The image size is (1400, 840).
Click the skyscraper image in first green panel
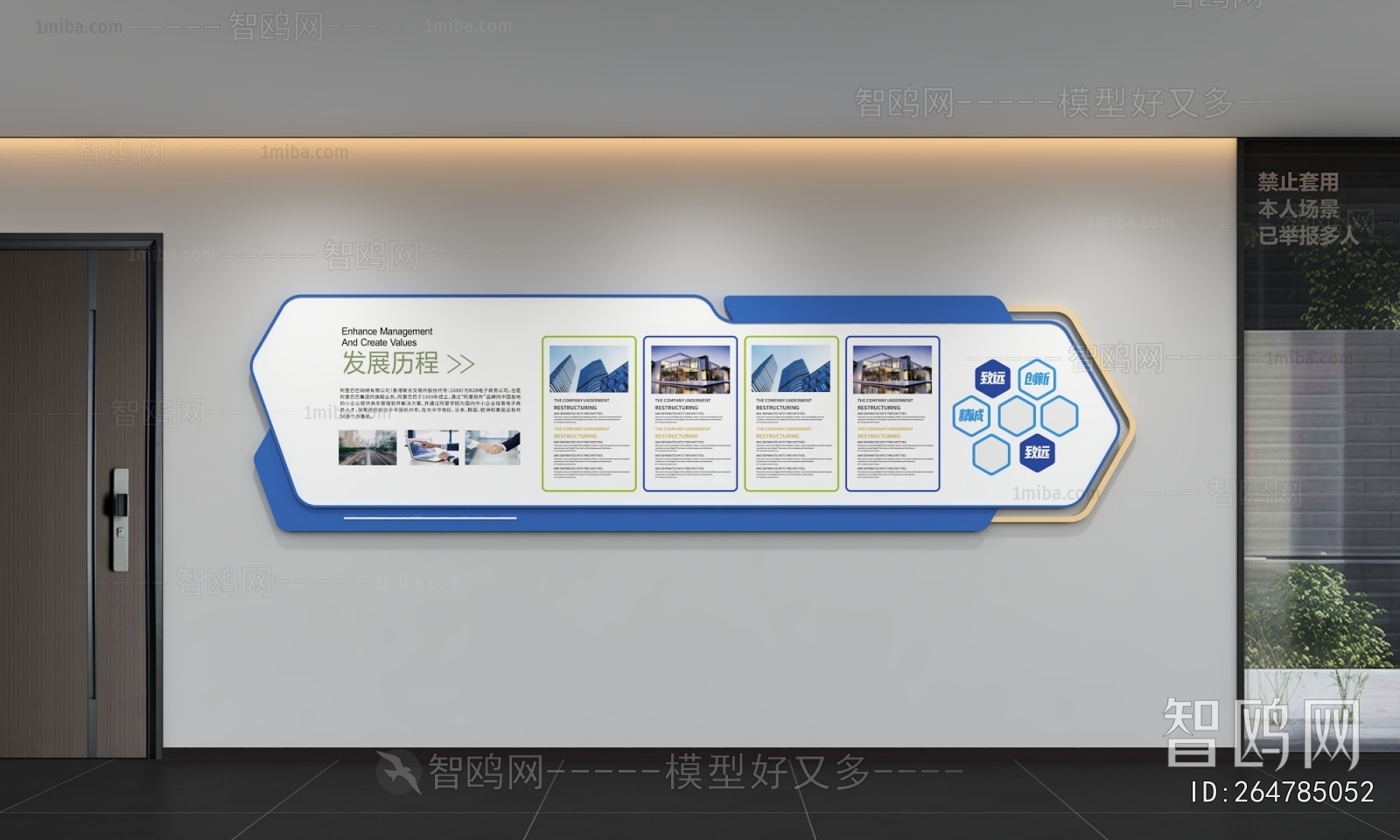click(x=589, y=368)
